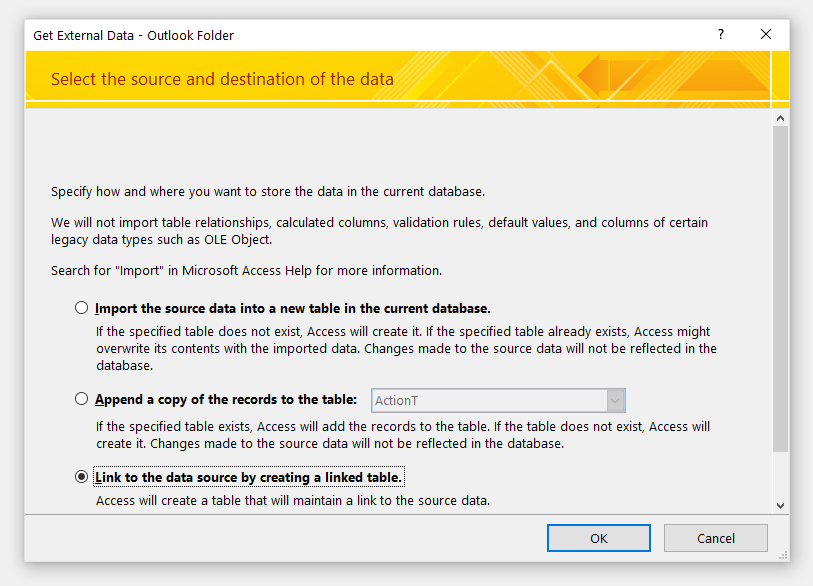The width and height of the screenshot is (813, 586).
Task: Expand the ActionT table dropdown arrow
Action: click(x=615, y=400)
